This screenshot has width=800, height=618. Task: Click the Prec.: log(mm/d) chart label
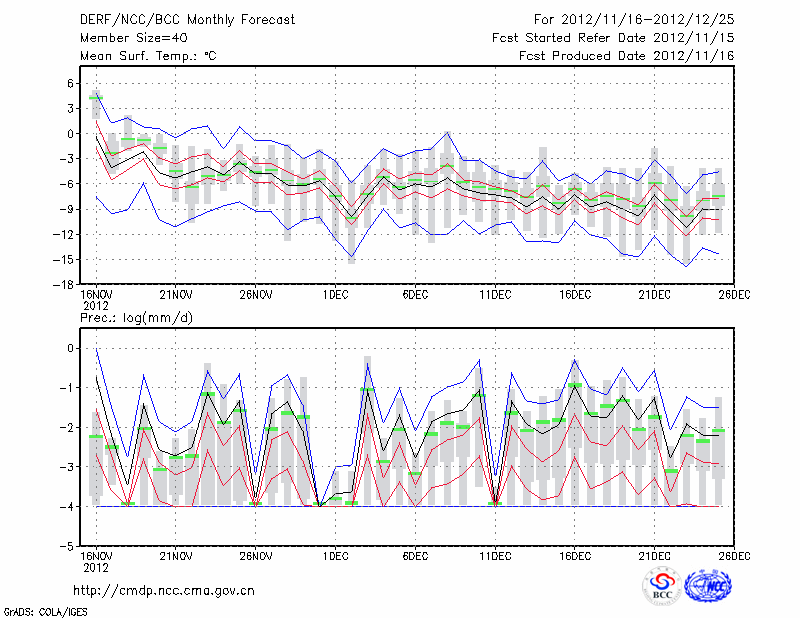tap(135, 317)
